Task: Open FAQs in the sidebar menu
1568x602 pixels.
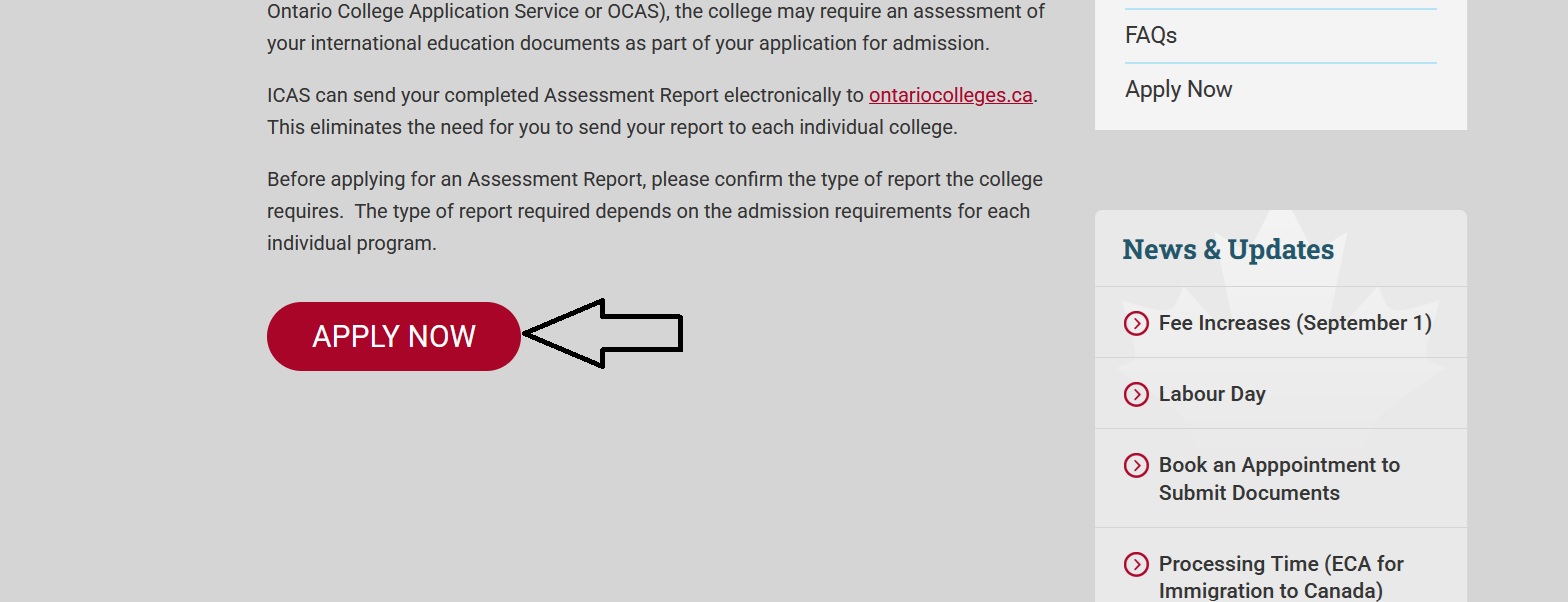Action: click(x=1151, y=35)
